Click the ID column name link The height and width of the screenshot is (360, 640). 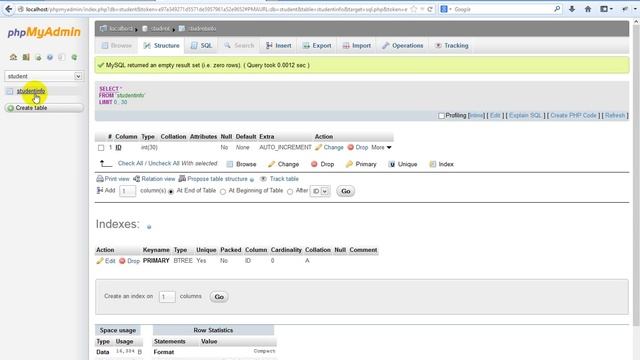pyautogui.click(x=118, y=147)
